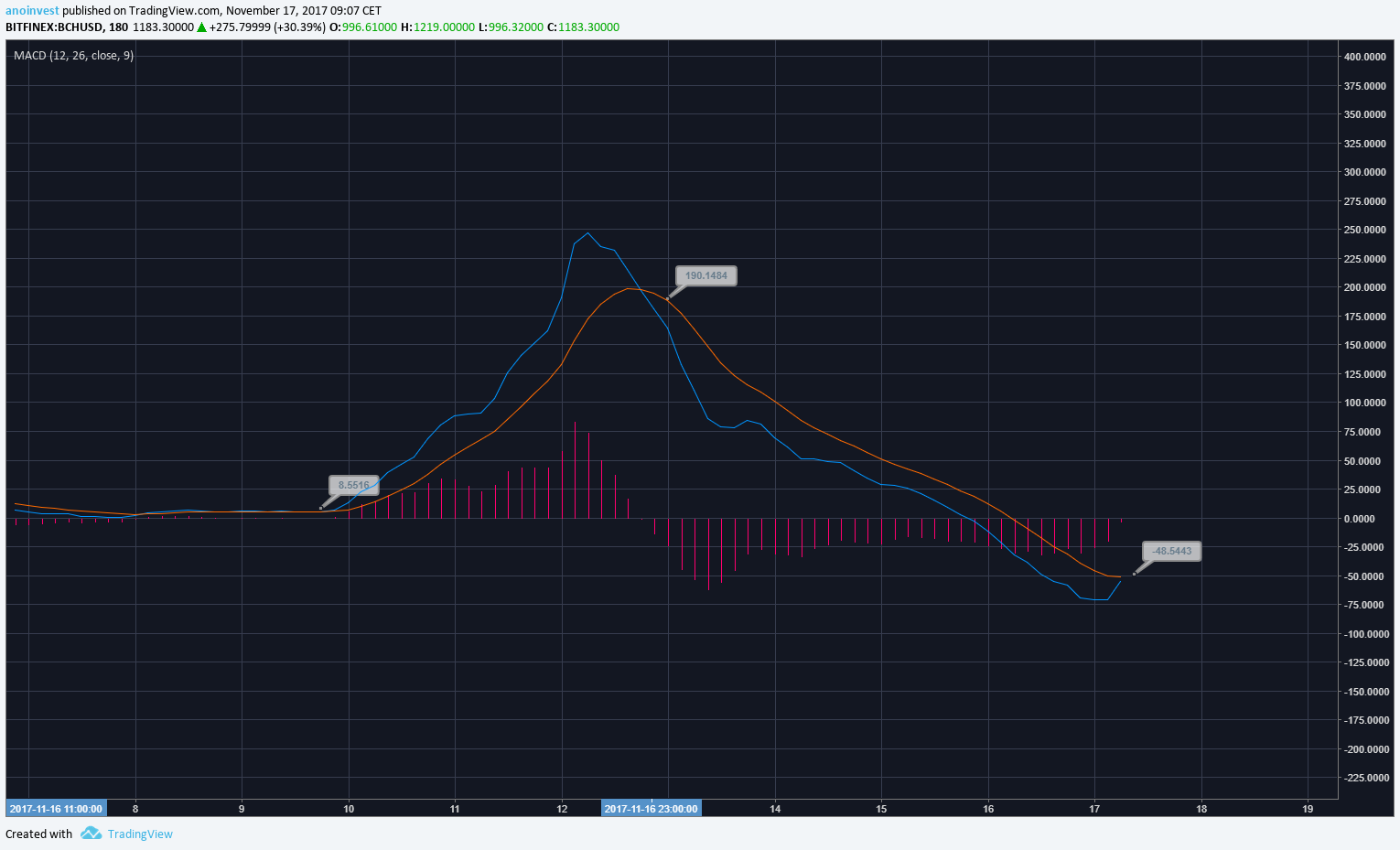Click the -50.0000 axis label
The image size is (1400, 850).
click(1365, 576)
